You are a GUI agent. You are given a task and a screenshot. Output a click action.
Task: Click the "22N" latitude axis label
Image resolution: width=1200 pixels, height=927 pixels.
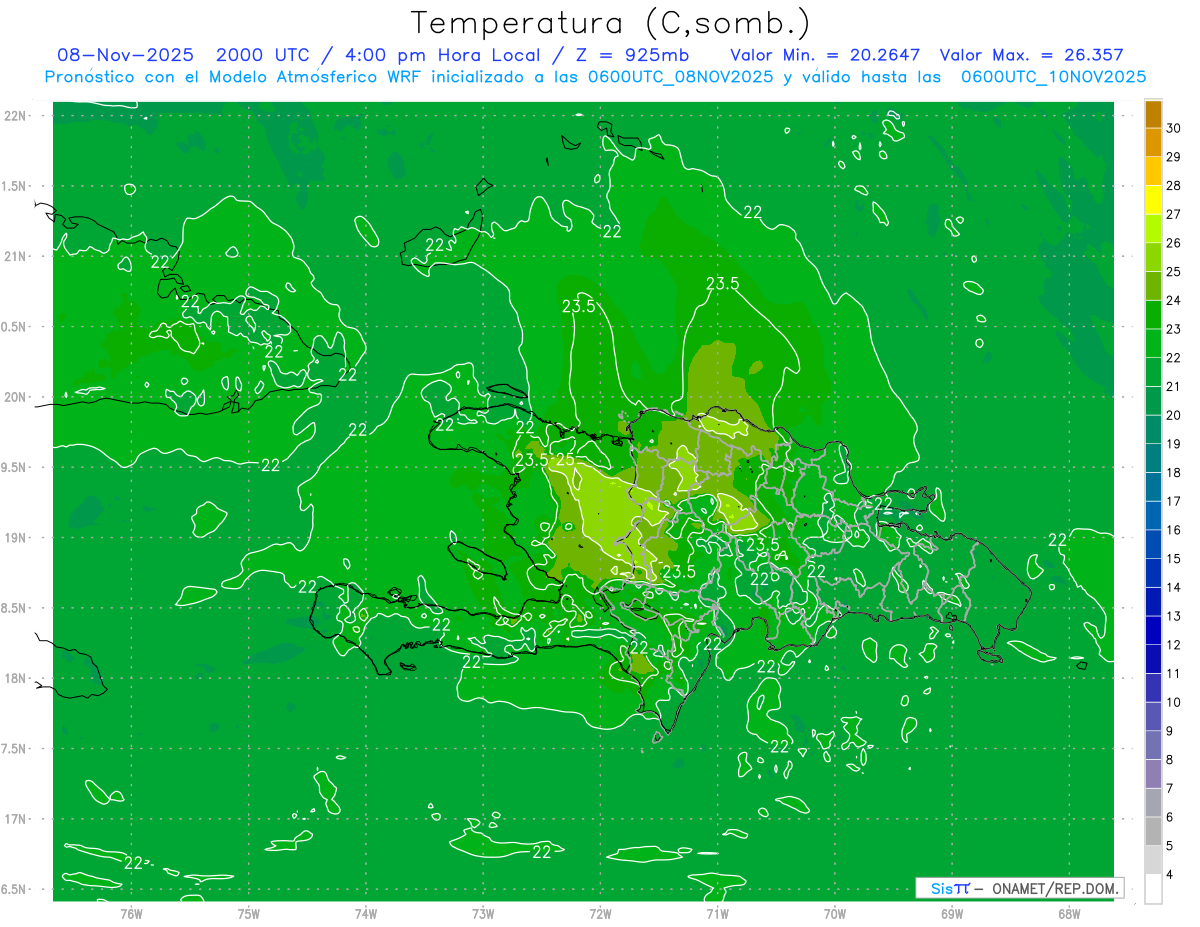(15, 116)
